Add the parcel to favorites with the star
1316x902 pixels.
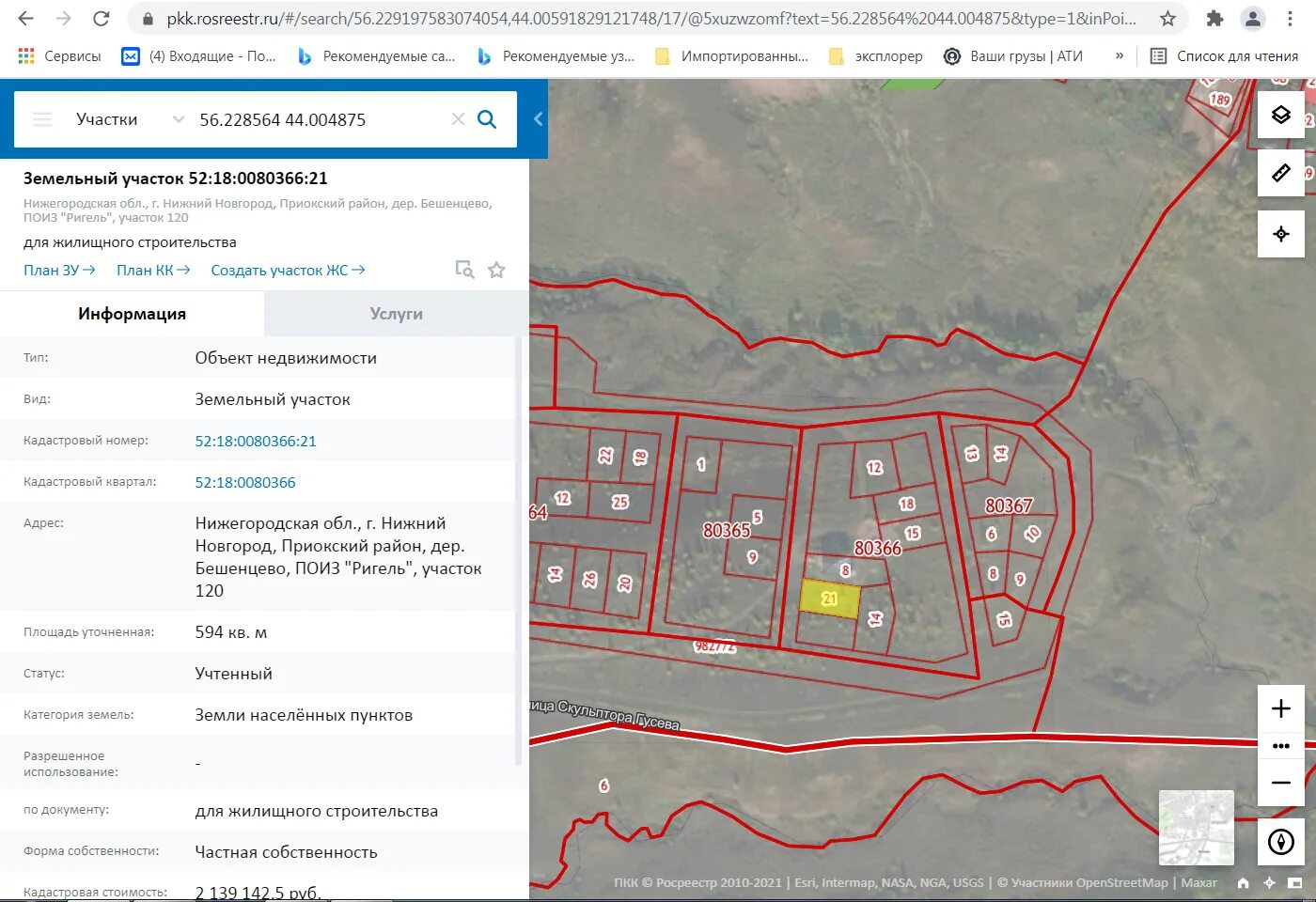point(497,270)
